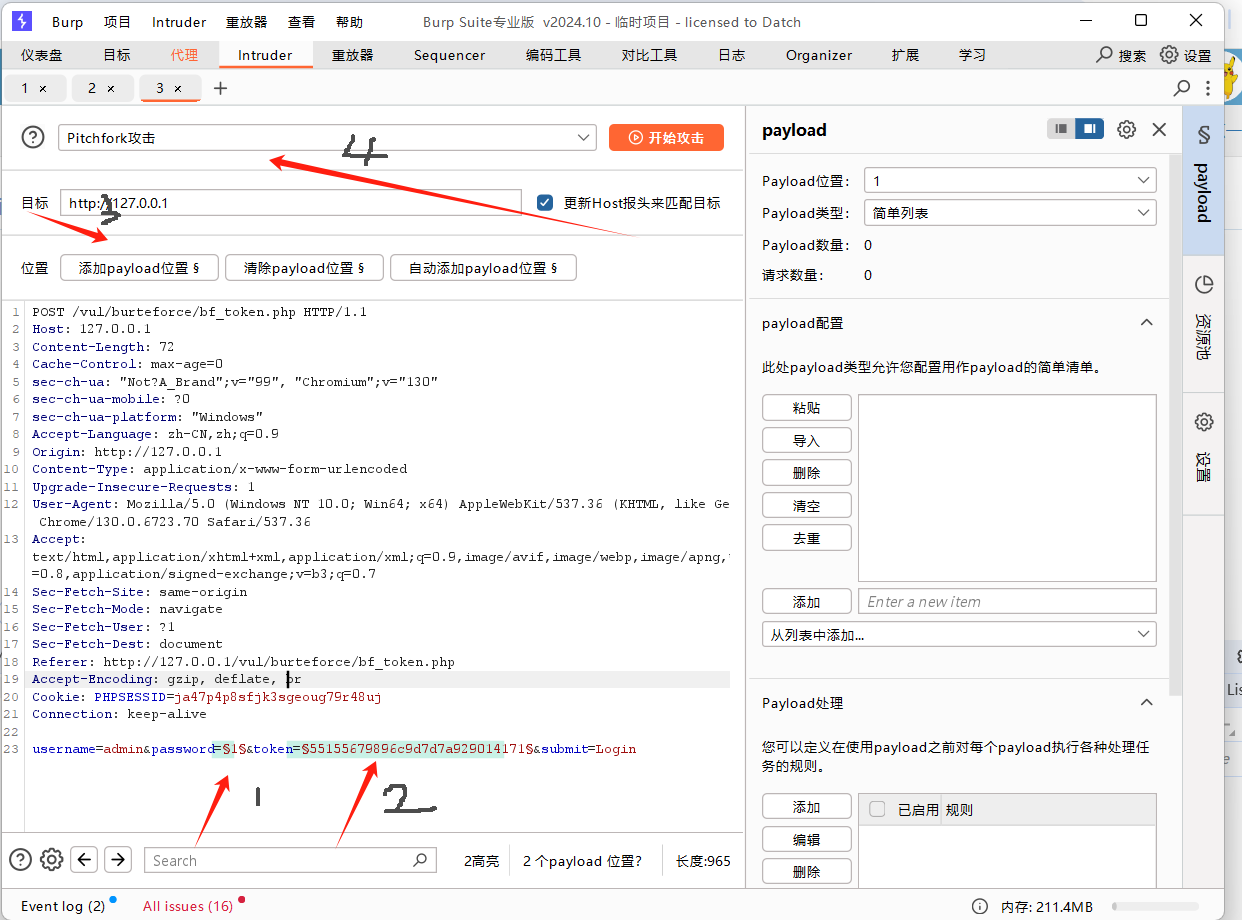The image size is (1242, 920).
Task: Collapse the payload配置 section
Action: (1147, 323)
